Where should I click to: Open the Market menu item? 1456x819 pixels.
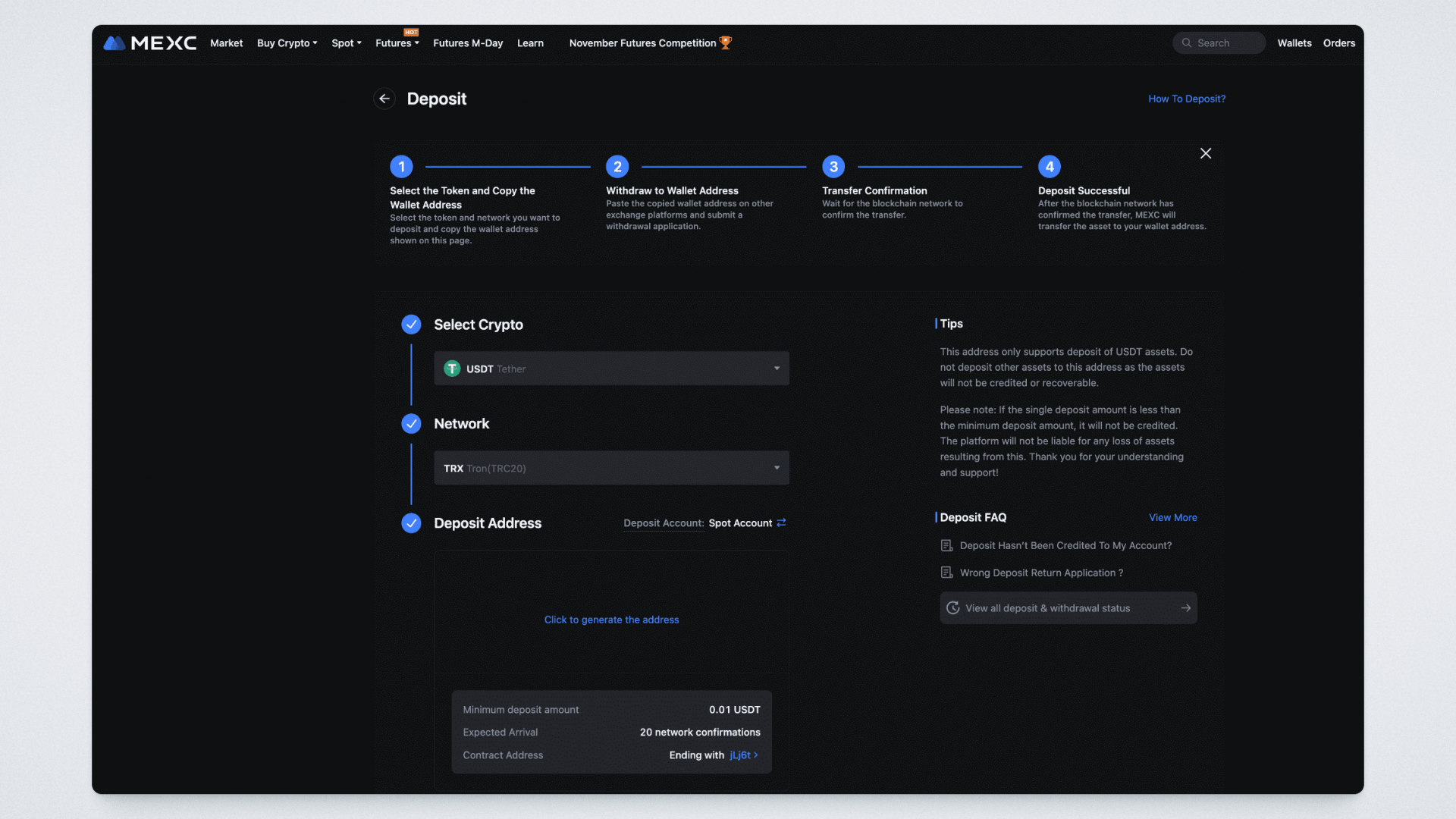(x=226, y=43)
